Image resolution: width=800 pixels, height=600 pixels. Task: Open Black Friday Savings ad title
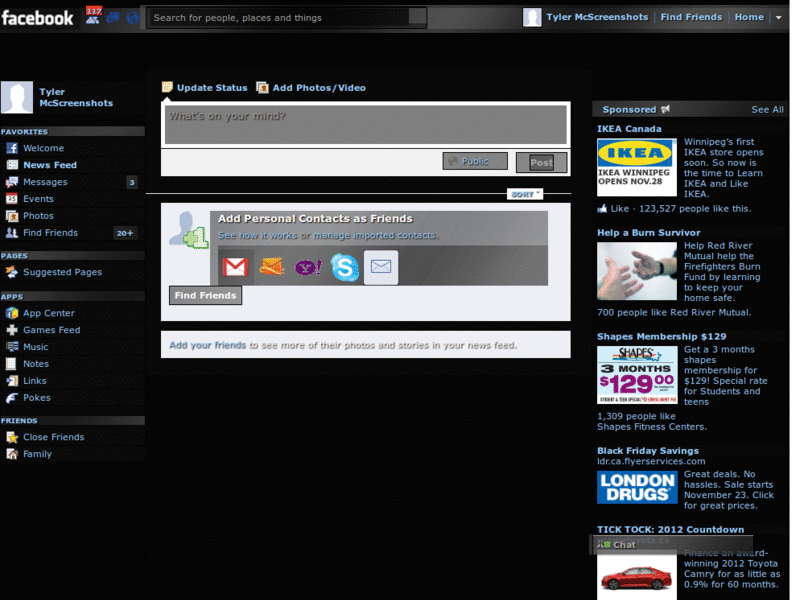648,451
